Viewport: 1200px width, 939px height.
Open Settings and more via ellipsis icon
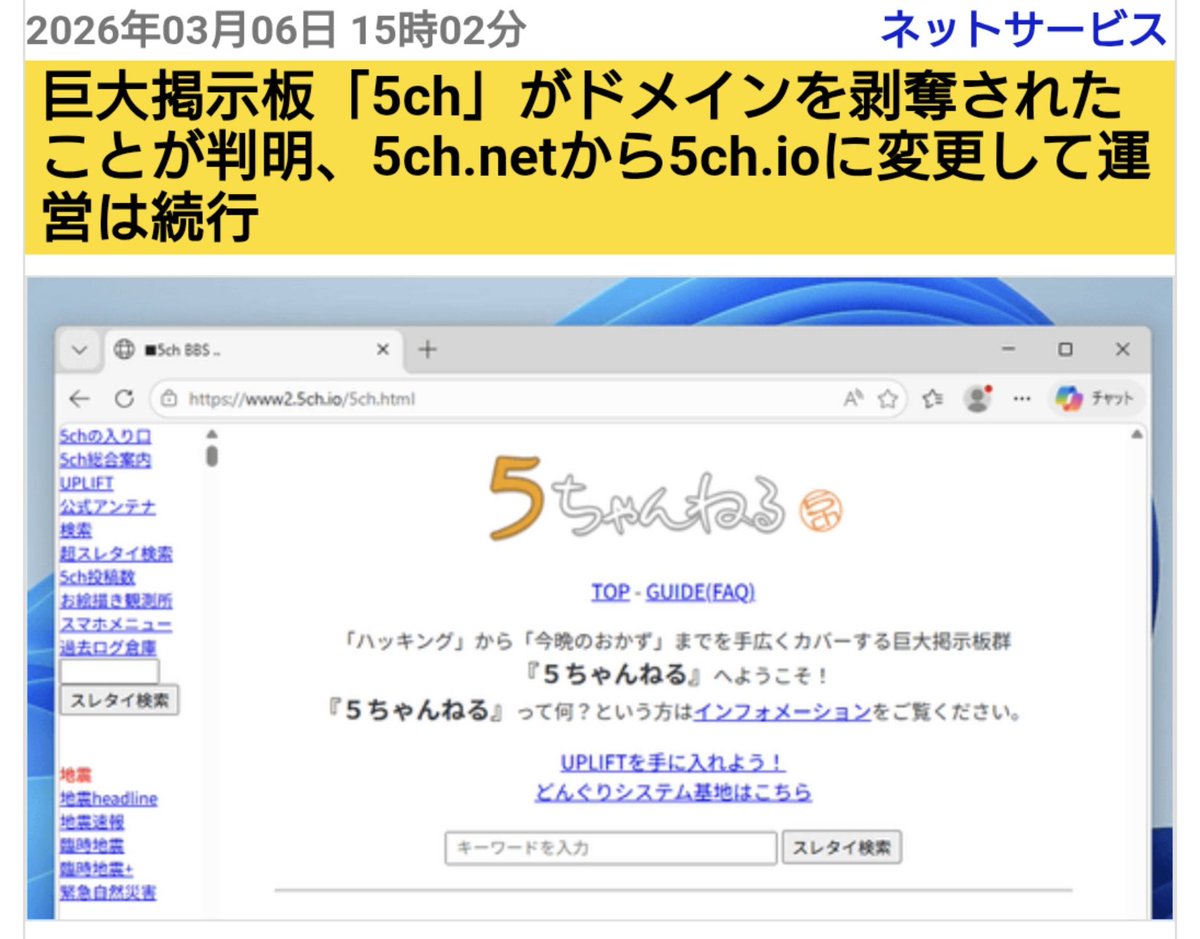pos(1022,398)
